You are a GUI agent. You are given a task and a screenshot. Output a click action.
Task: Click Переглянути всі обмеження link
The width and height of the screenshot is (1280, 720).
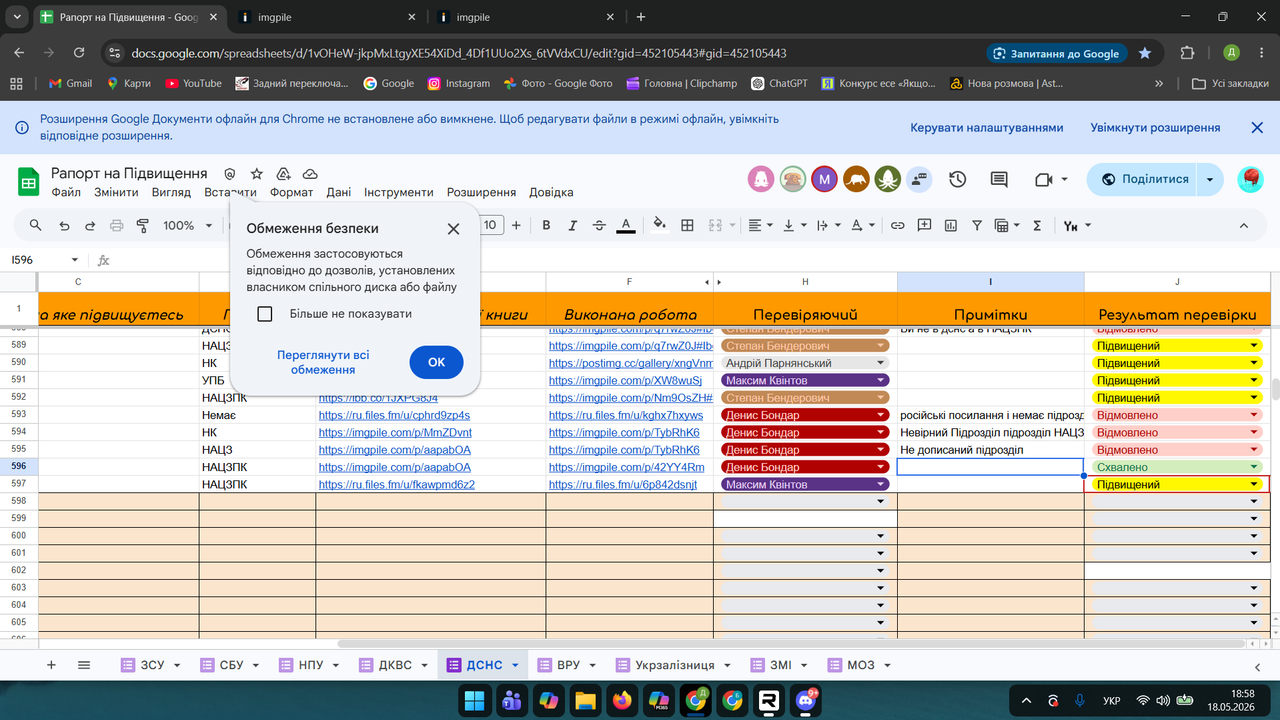tap(323, 362)
